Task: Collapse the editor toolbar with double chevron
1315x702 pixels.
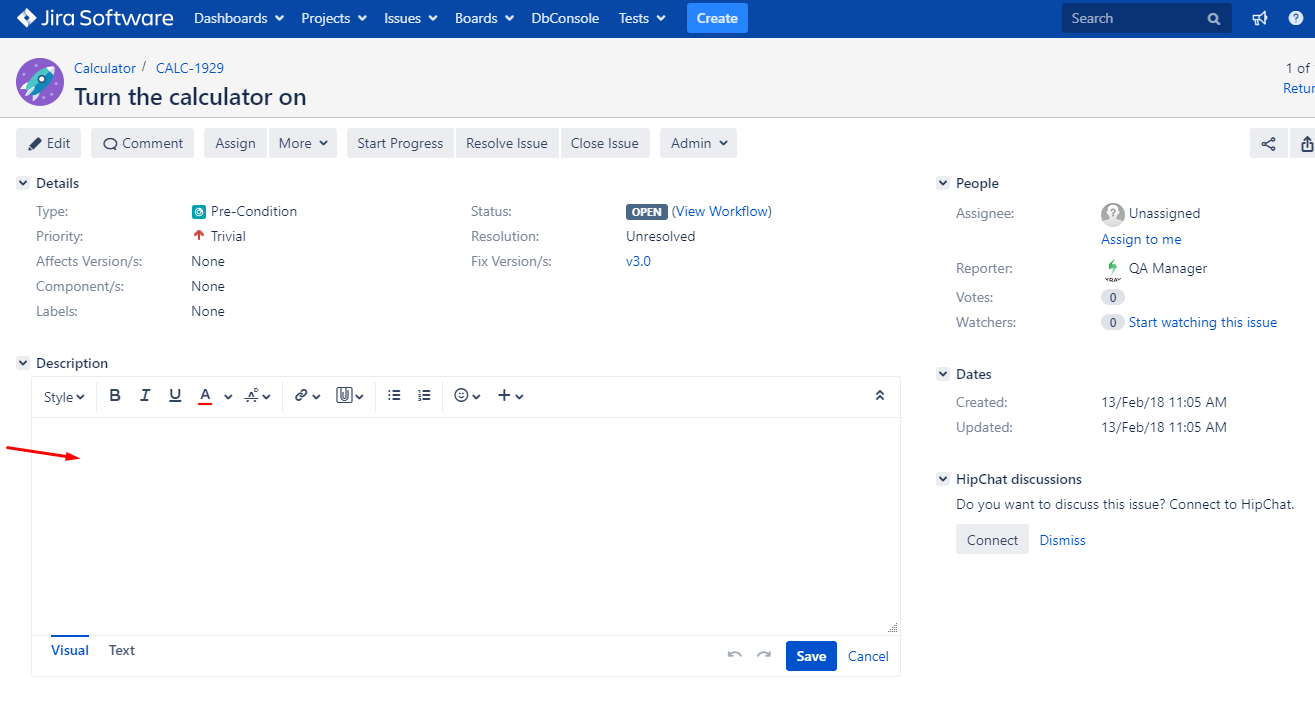Action: (880, 396)
